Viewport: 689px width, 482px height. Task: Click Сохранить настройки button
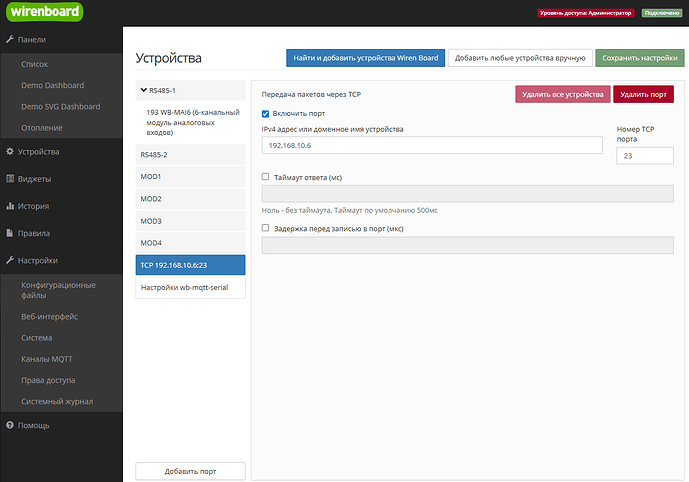[x=640, y=58]
